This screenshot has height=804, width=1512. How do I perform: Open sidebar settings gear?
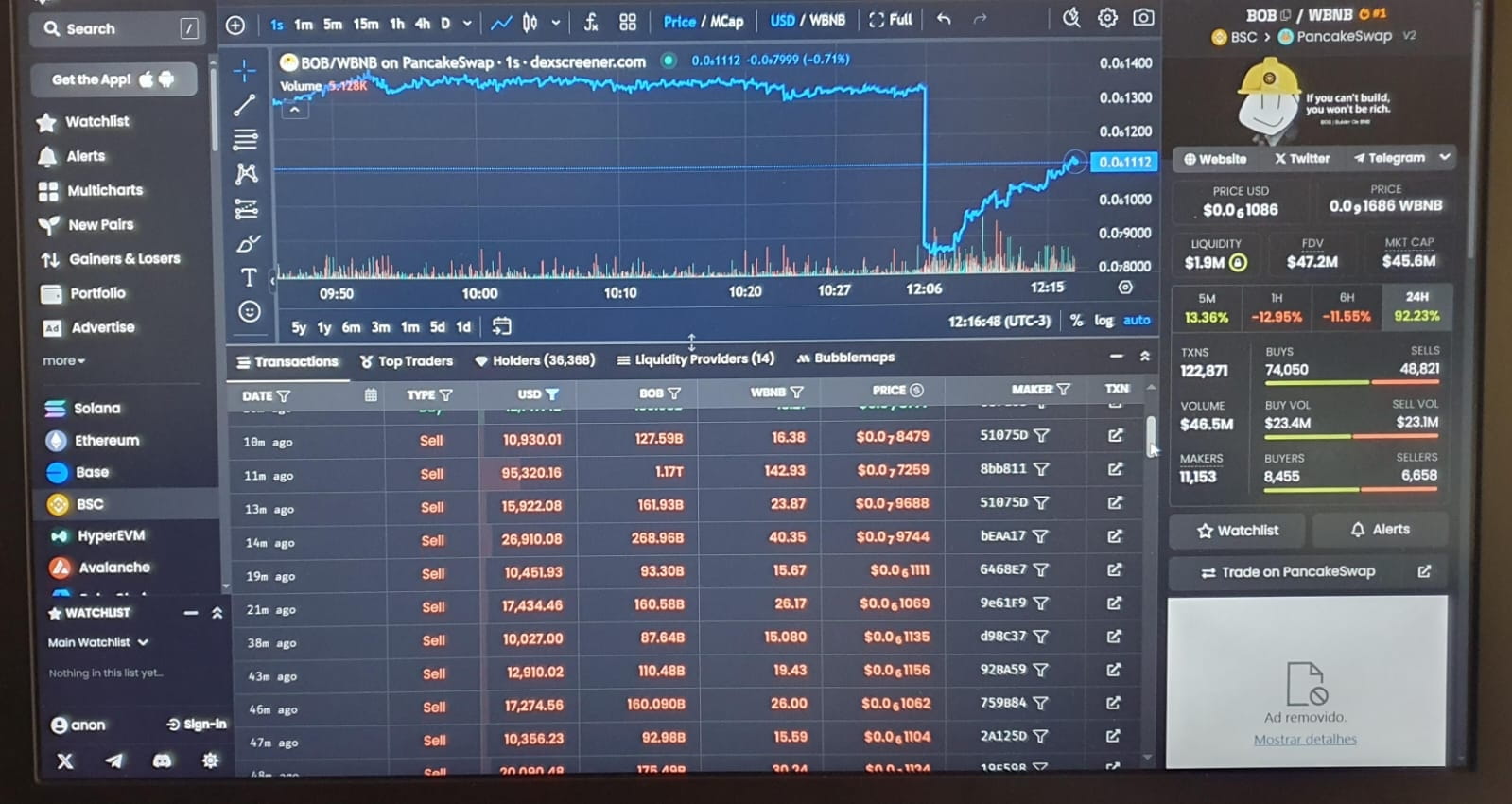tap(210, 760)
